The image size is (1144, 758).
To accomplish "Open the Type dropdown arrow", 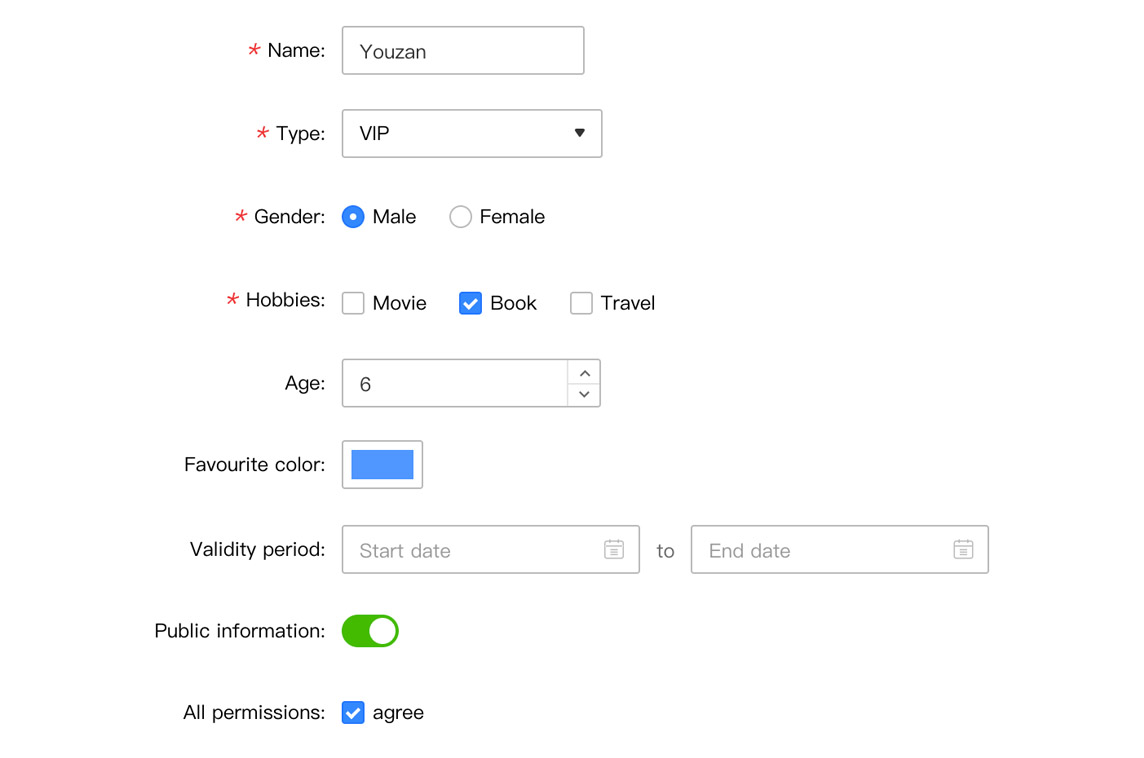I will [x=579, y=133].
